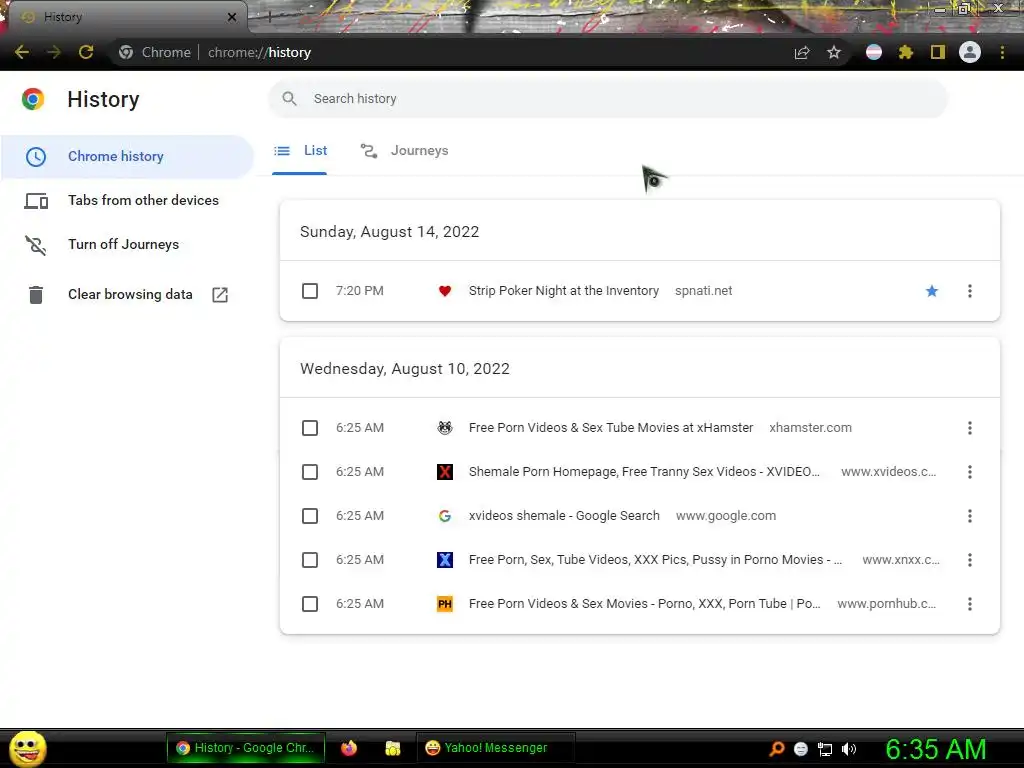Open the smiley start button on the taskbar

(27, 748)
